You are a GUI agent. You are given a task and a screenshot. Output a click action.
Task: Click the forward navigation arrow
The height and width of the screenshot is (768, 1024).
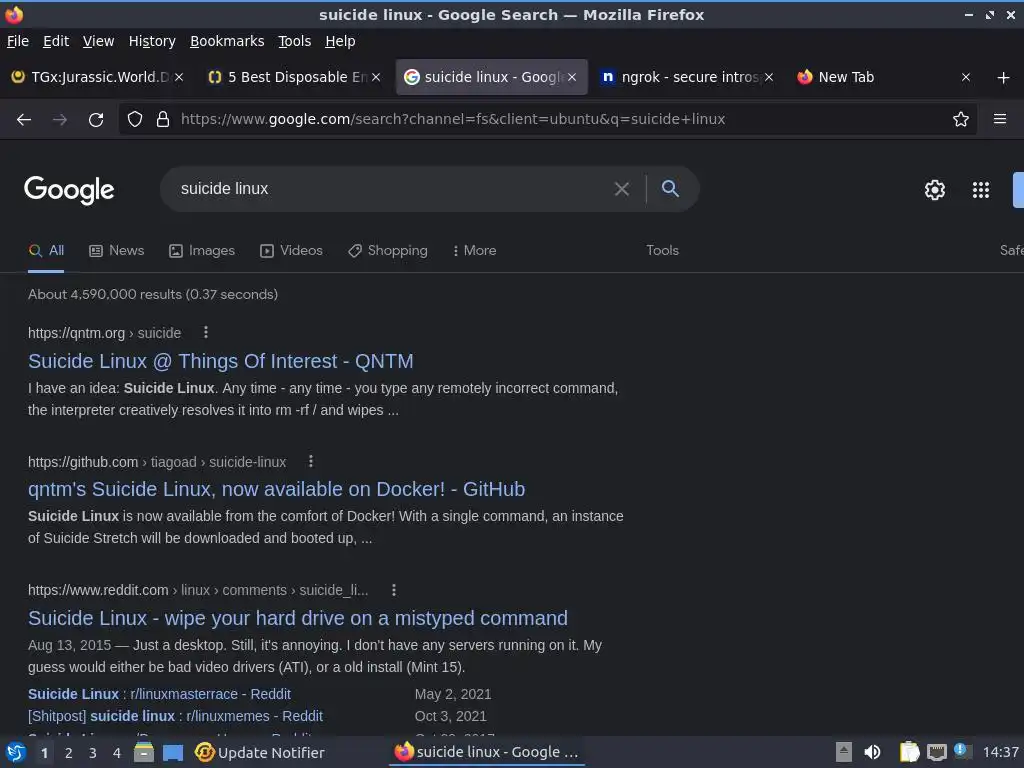(60, 120)
